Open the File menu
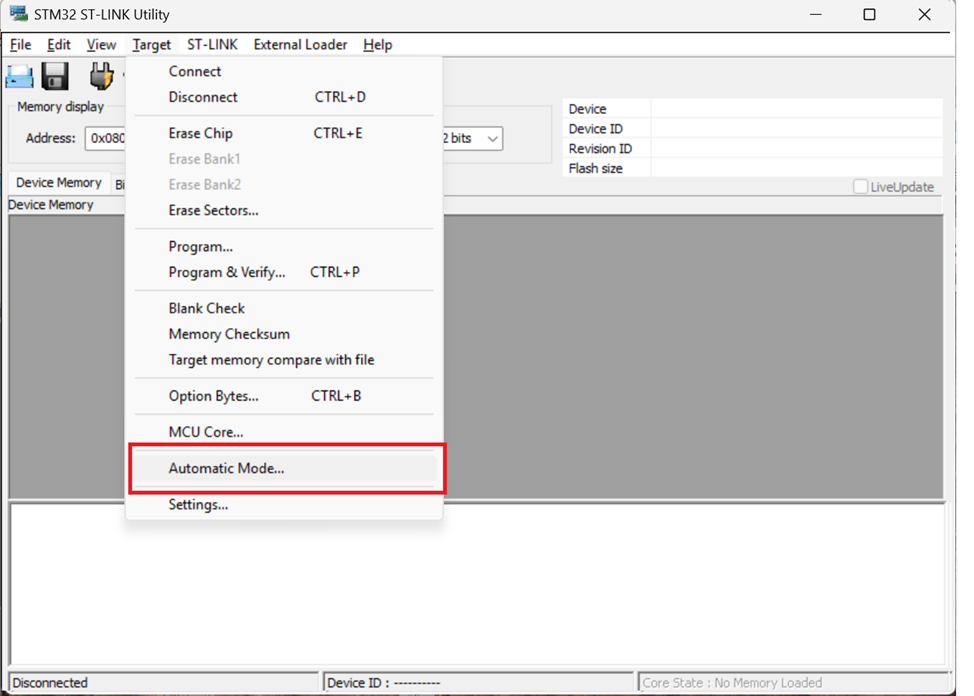This screenshot has height=696, width=974. [x=20, y=45]
